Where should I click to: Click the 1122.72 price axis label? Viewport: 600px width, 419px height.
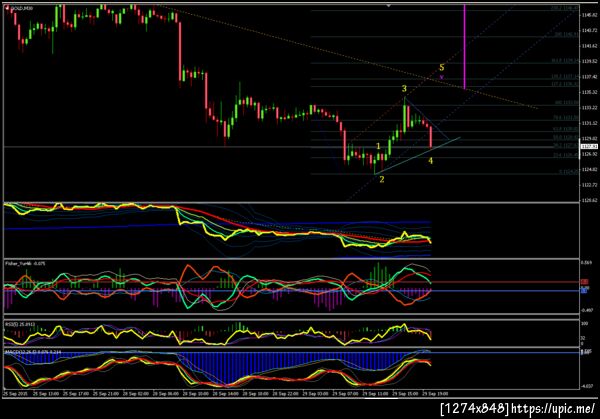point(590,185)
